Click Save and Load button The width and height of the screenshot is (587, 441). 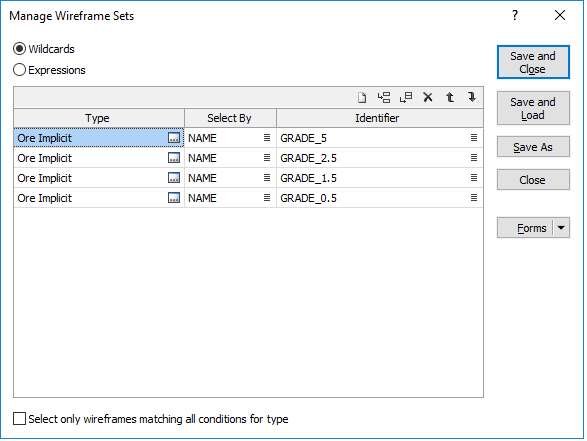(533, 108)
